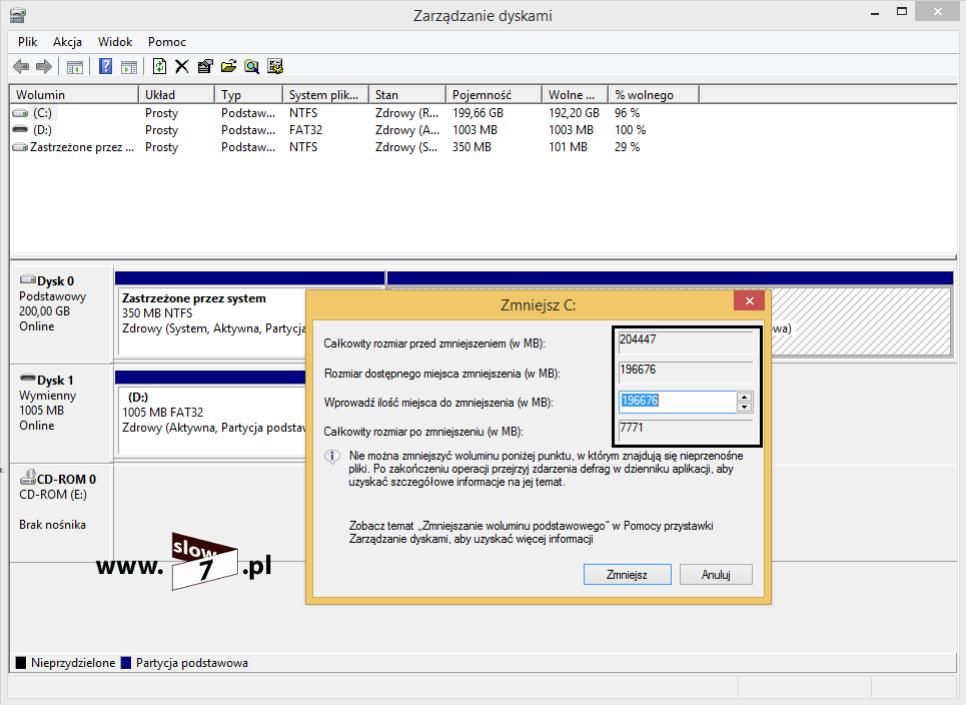Click the Forward arrow in the toolbar

(44, 67)
